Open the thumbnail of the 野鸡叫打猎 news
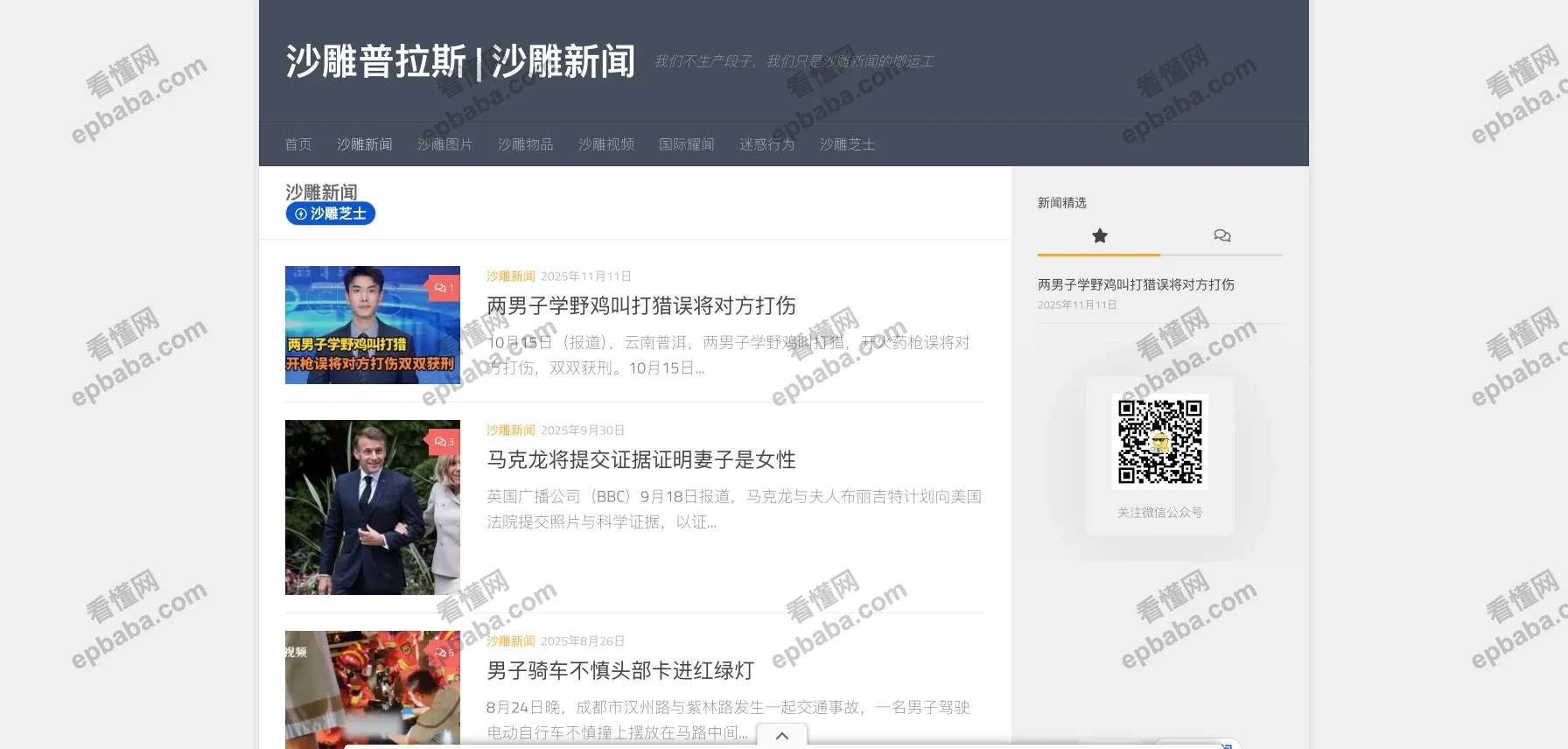 (373, 325)
